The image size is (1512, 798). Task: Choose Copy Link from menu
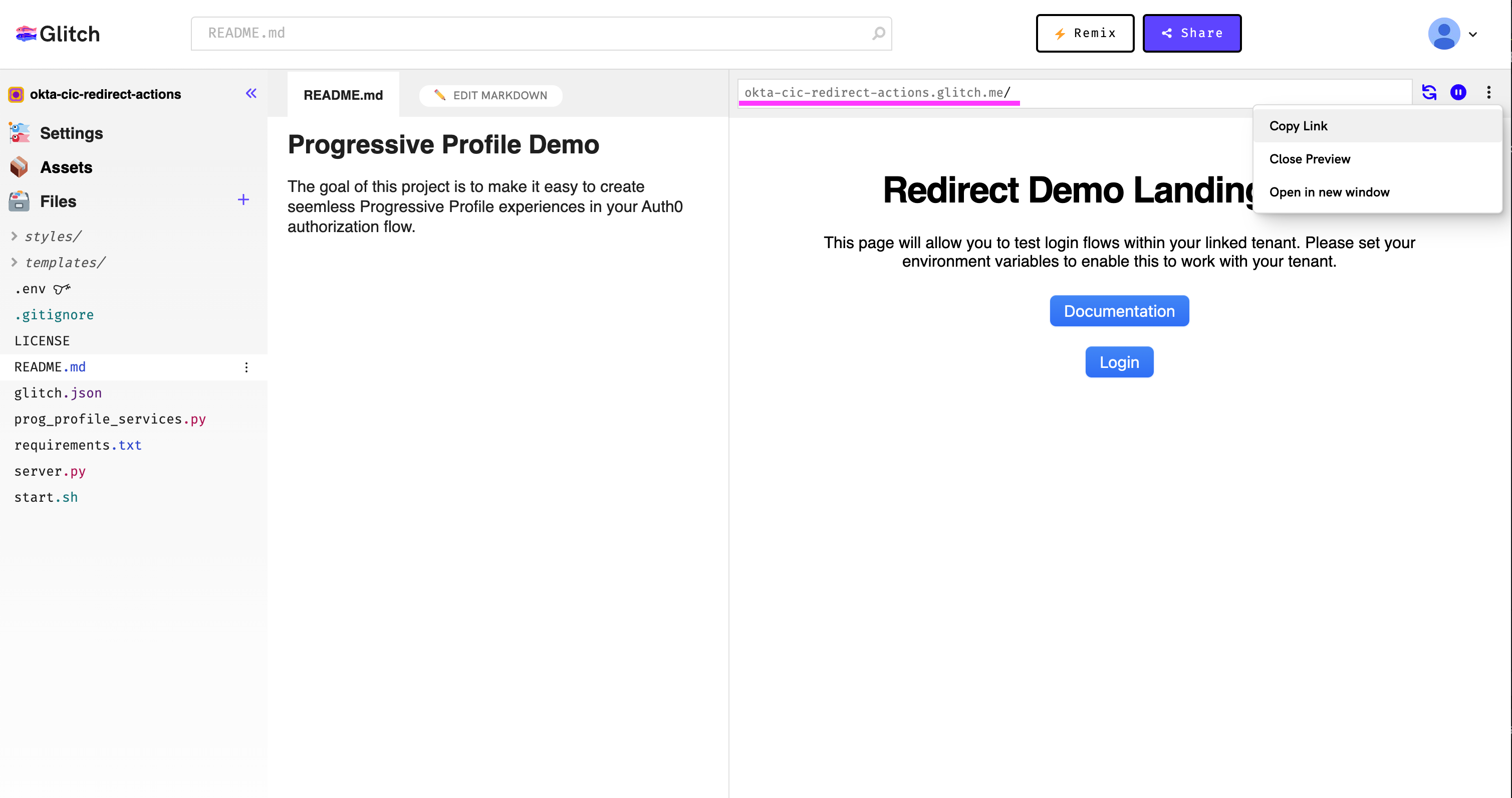coord(1298,126)
